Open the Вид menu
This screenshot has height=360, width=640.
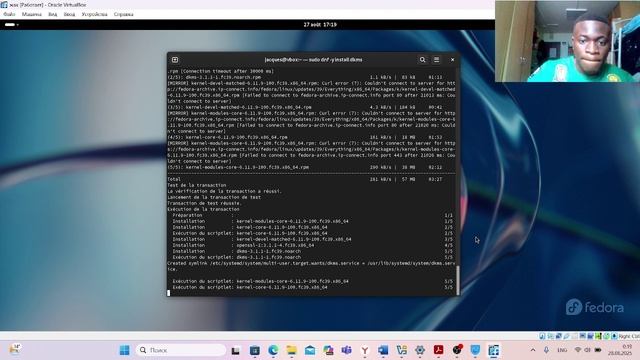tap(53, 14)
